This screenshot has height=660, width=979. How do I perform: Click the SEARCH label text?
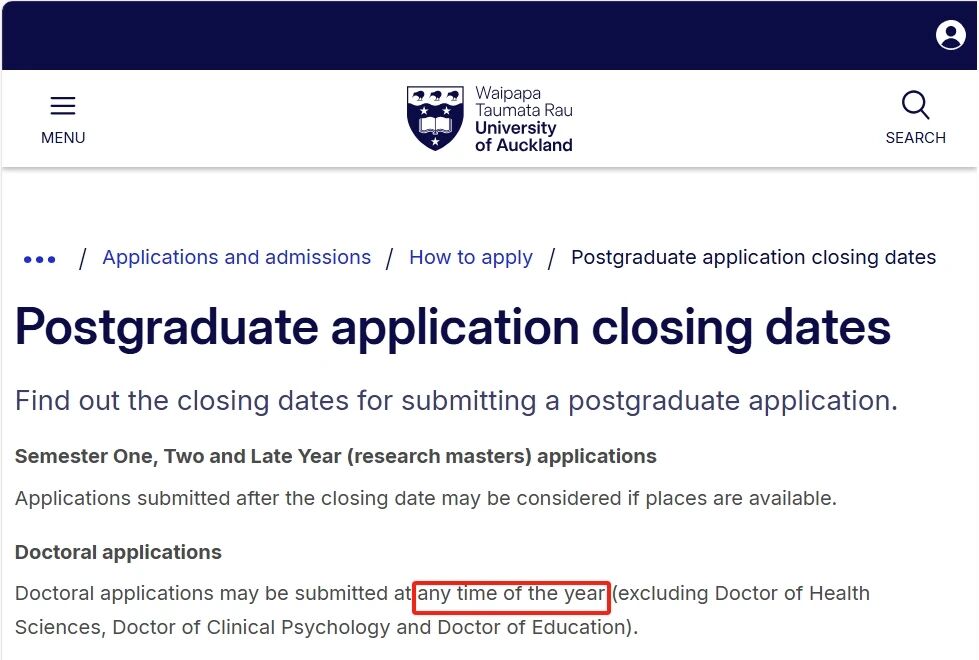(915, 138)
